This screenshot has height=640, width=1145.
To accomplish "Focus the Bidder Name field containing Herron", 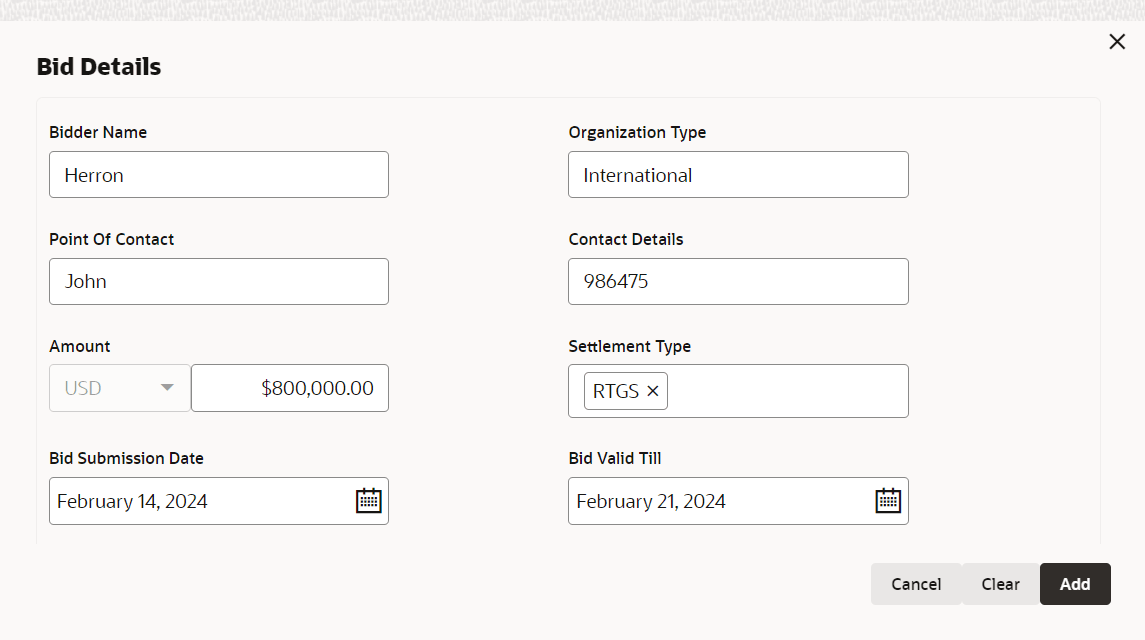I will coord(218,175).
